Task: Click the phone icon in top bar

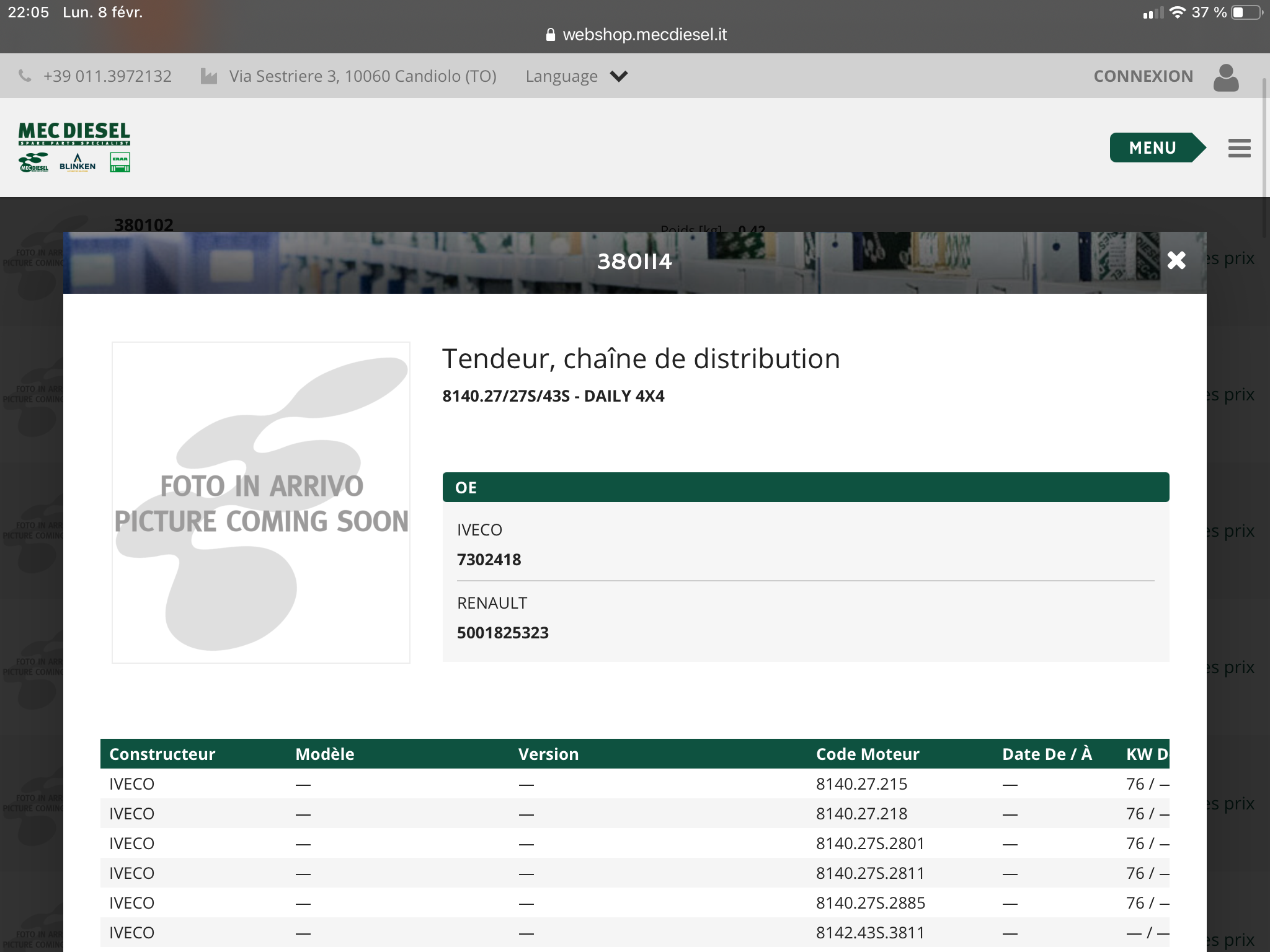Action: click(25, 76)
